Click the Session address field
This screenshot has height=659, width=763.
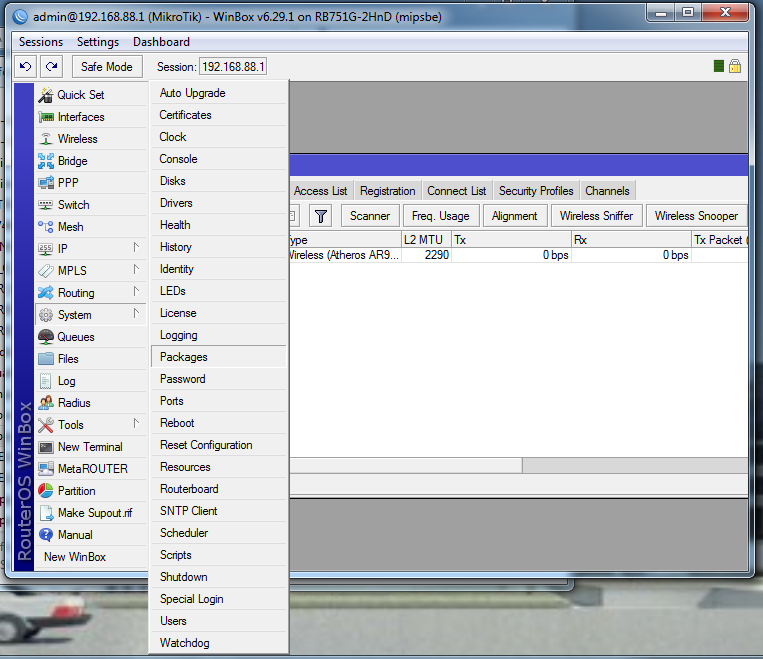pyautogui.click(x=233, y=67)
